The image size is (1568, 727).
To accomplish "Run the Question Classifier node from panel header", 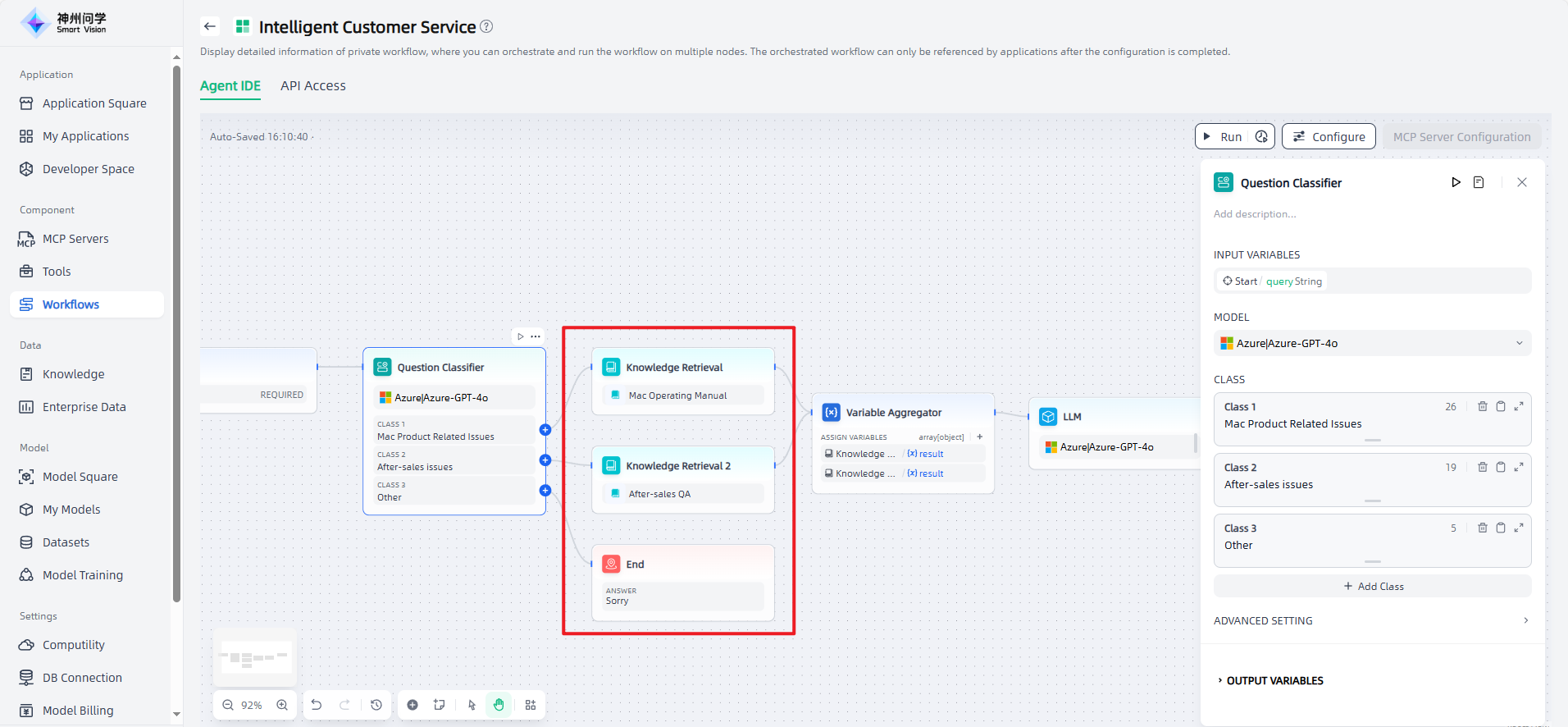I will tap(1456, 182).
